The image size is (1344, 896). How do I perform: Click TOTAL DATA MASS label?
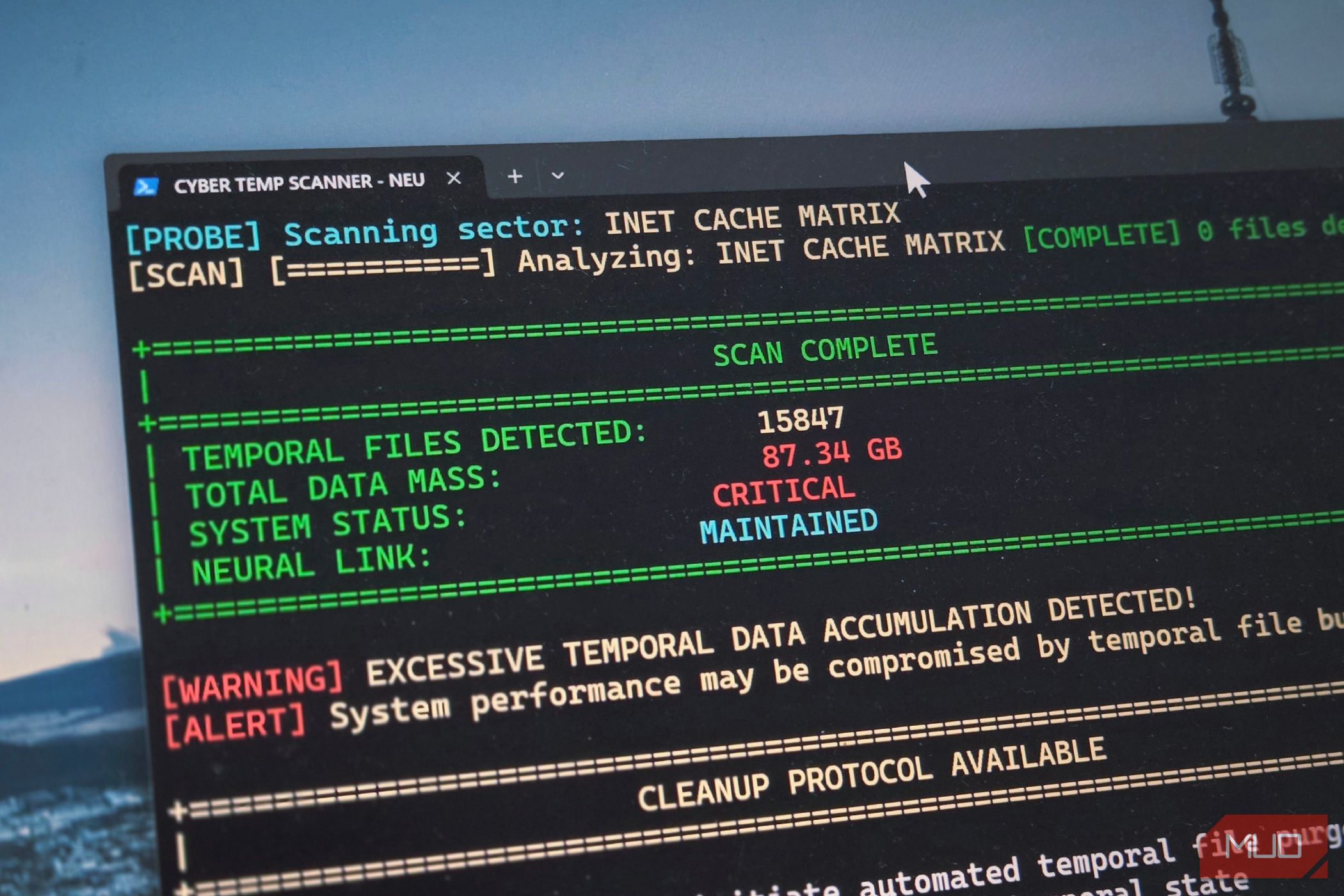pyautogui.click(x=343, y=486)
